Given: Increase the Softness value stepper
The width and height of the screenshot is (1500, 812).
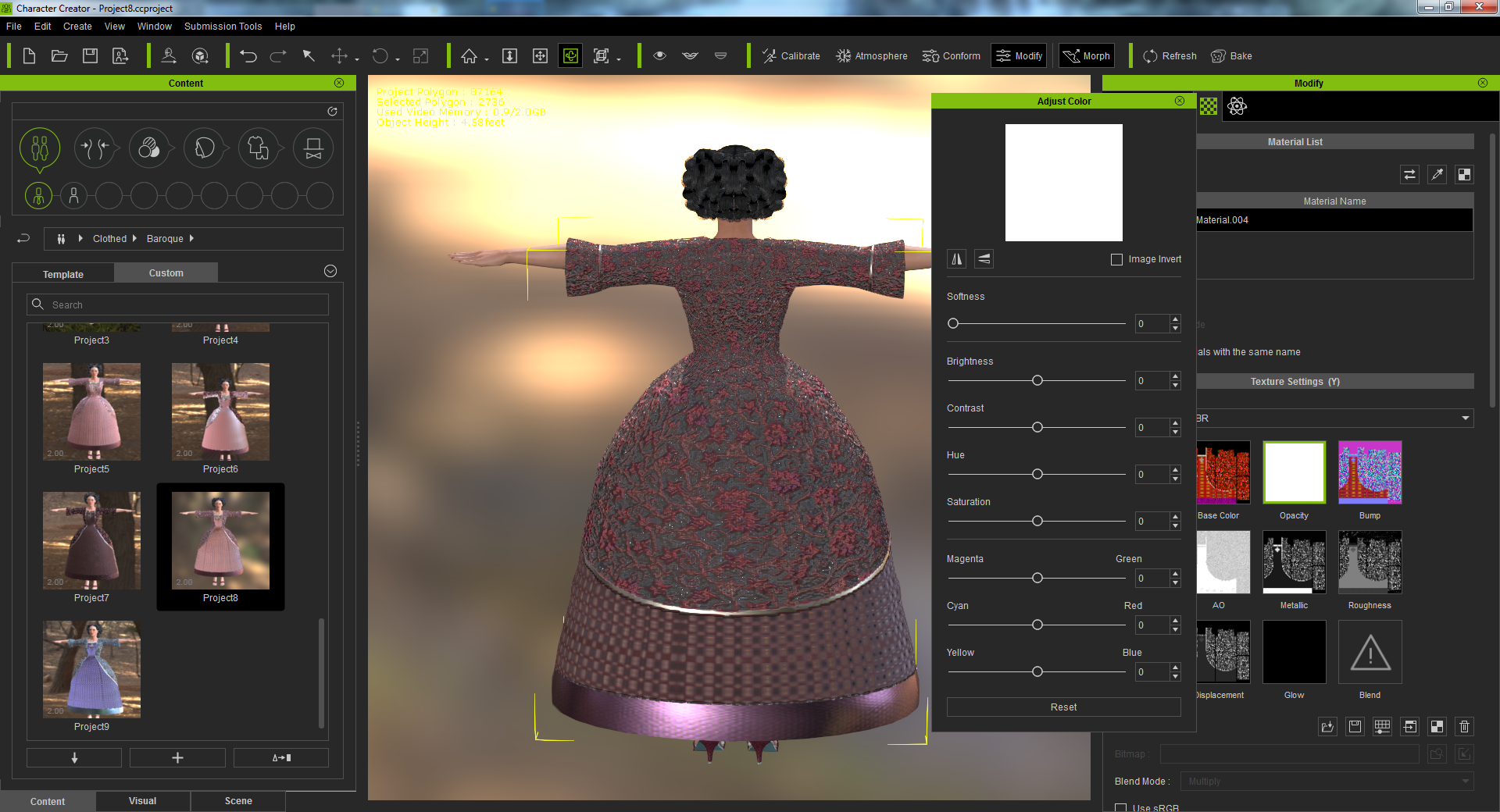Looking at the screenshot, I should pyautogui.click(x=1175, y=319).
